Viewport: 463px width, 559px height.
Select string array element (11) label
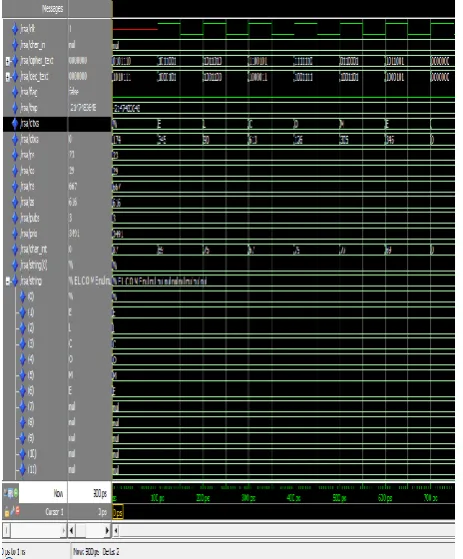tap(32, 469)
